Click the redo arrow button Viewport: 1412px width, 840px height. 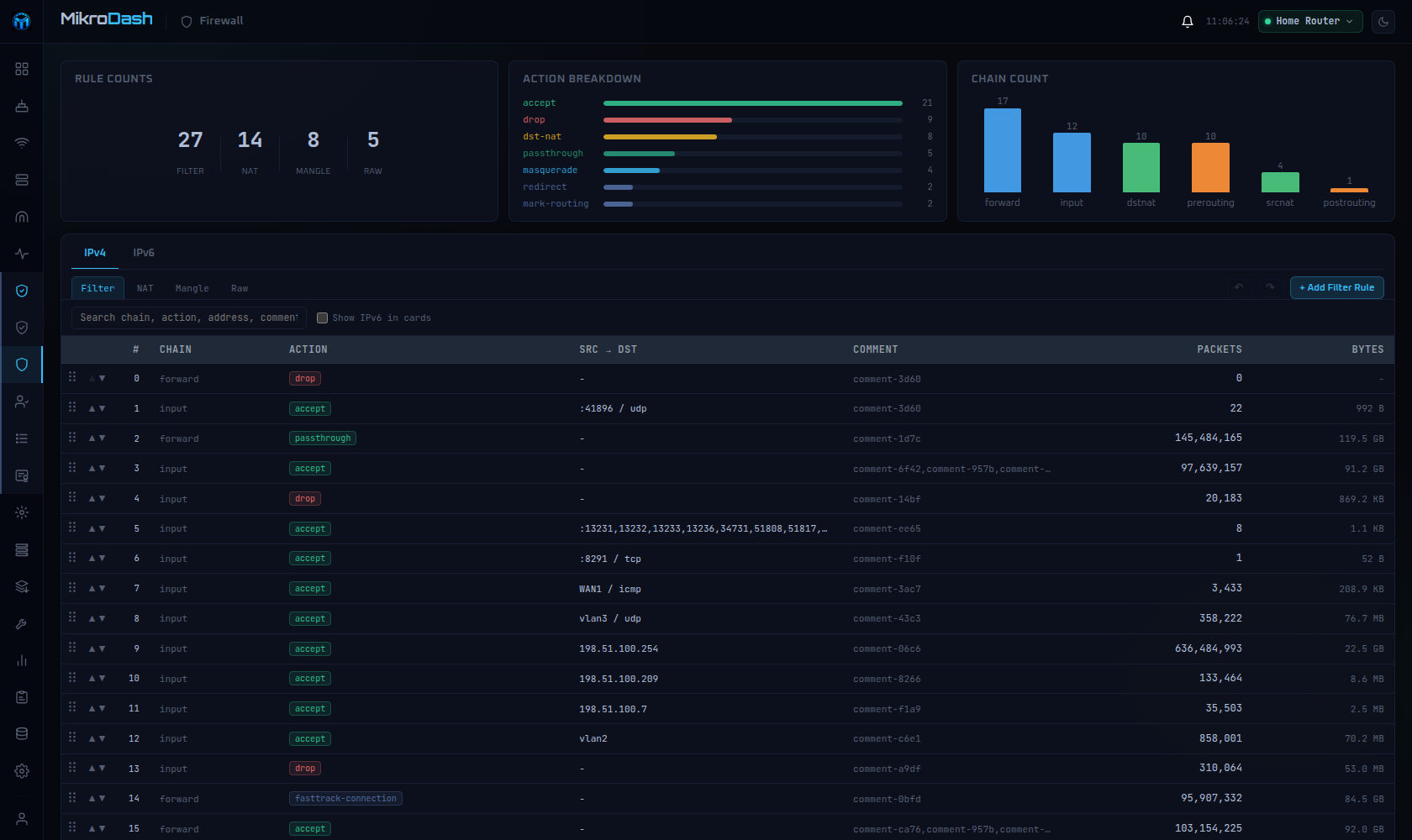coord(1270,287)
